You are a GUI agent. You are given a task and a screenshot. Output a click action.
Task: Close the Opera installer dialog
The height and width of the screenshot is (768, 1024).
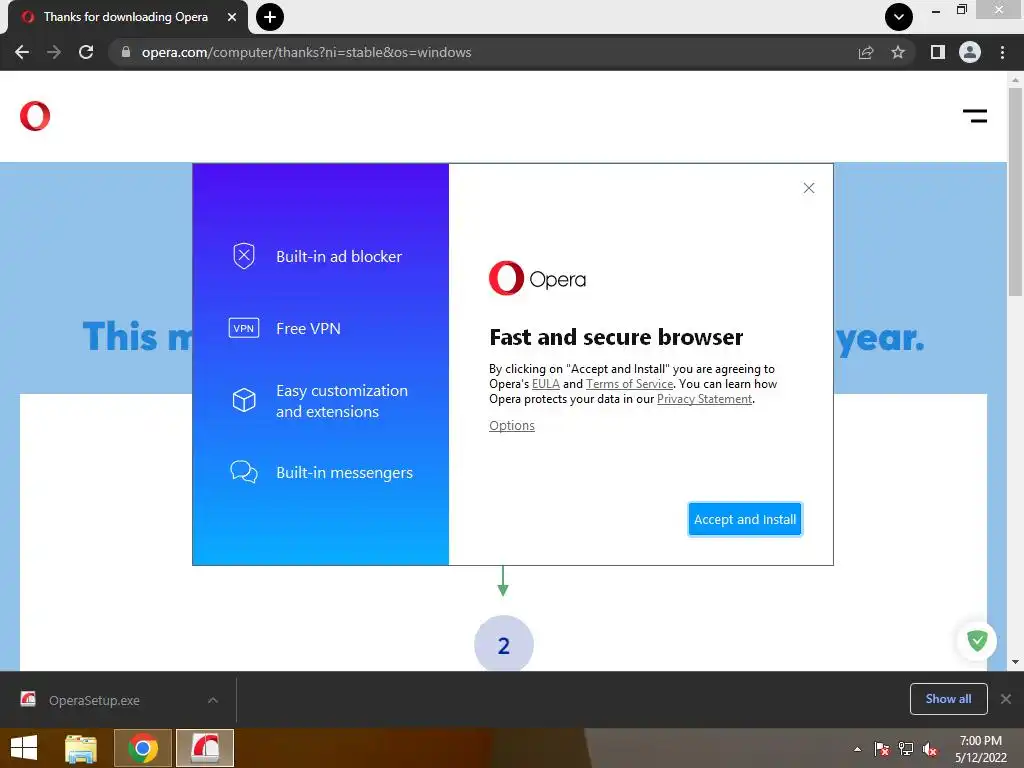click(x=808, y=188)
